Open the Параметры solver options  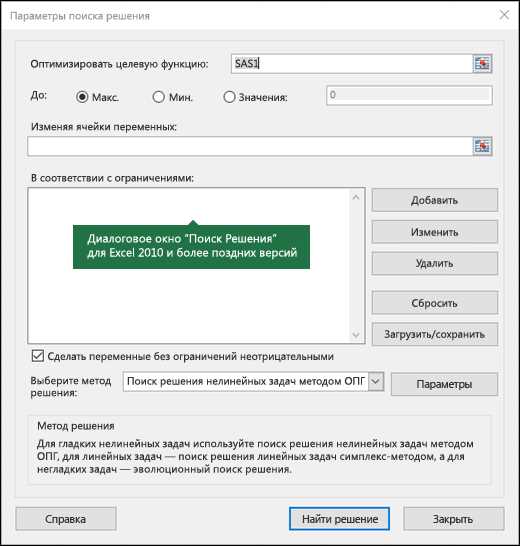pyautogui.click(x=444, y=384)
